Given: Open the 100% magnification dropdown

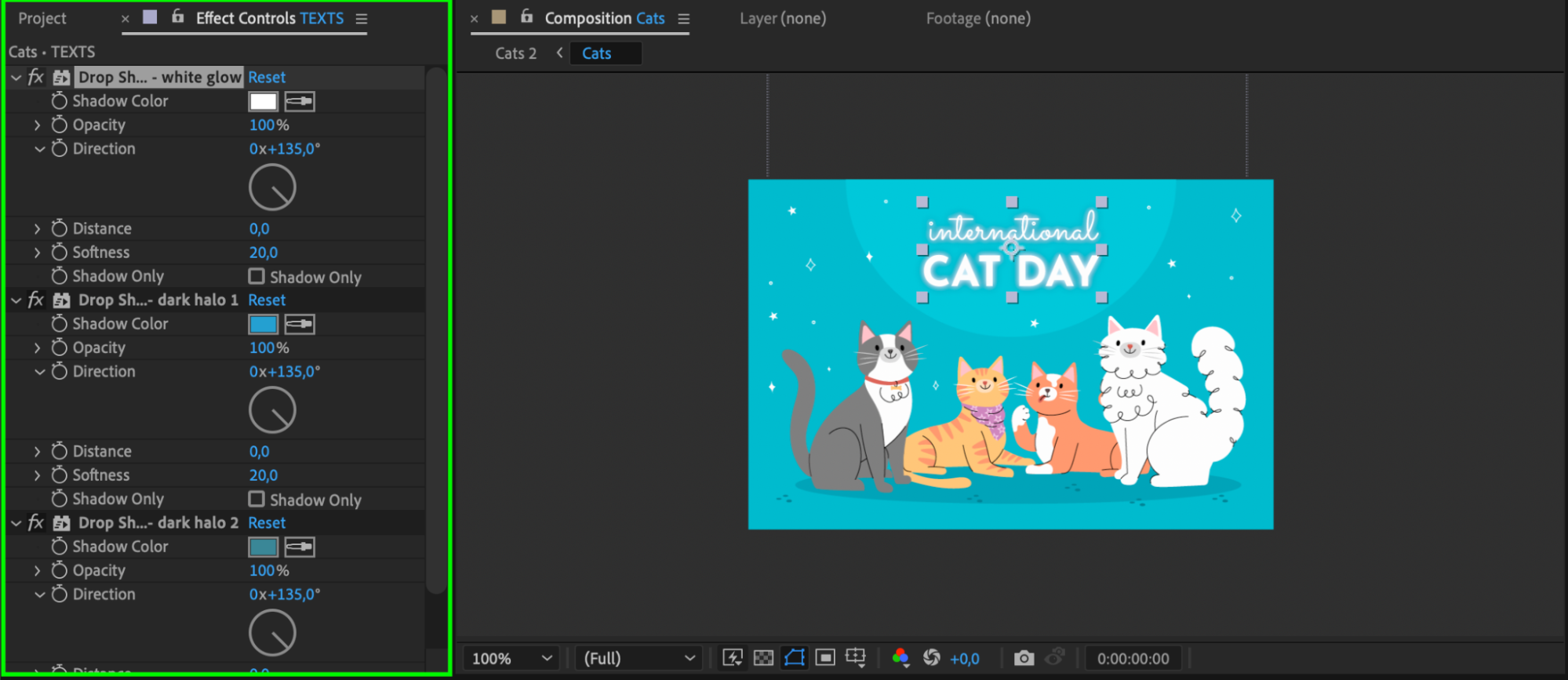Looking at the screenshot, I should tap(512, 659).
